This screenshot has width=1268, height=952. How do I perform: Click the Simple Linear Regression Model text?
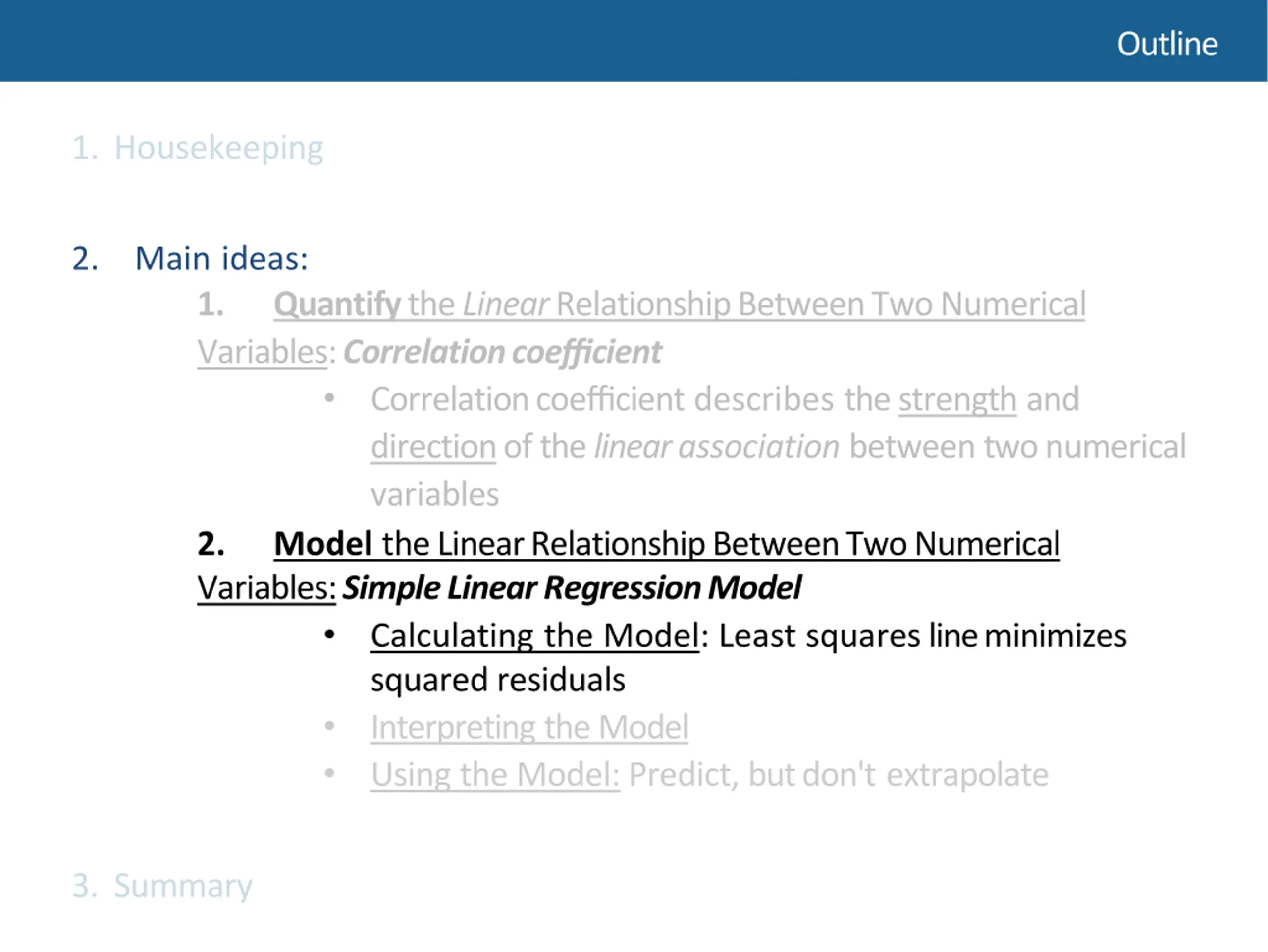572,588
